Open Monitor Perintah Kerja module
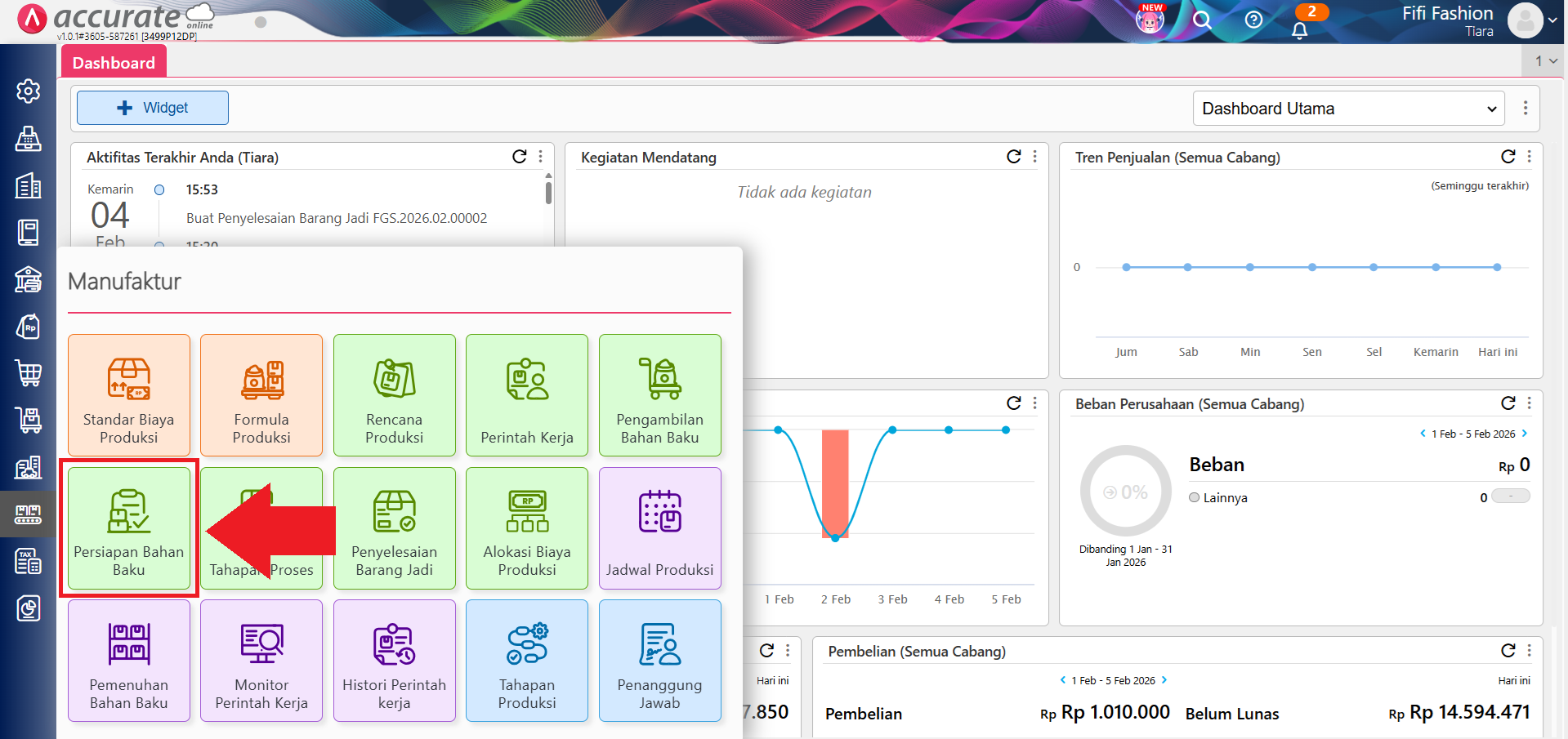 (x=261, y=661)
